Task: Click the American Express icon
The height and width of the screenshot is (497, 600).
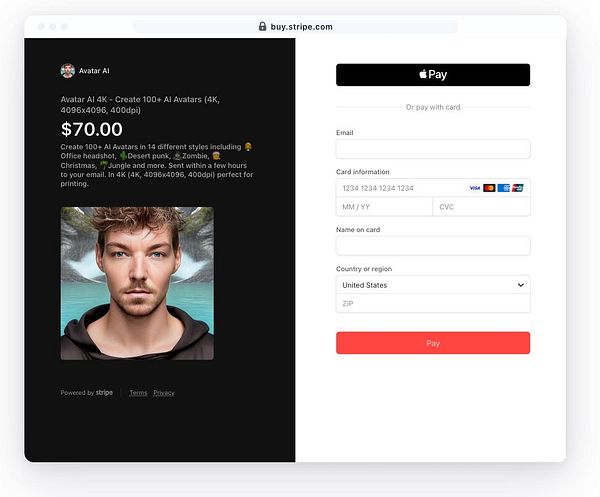Action: pyautogui.click(x=504, y=188)
